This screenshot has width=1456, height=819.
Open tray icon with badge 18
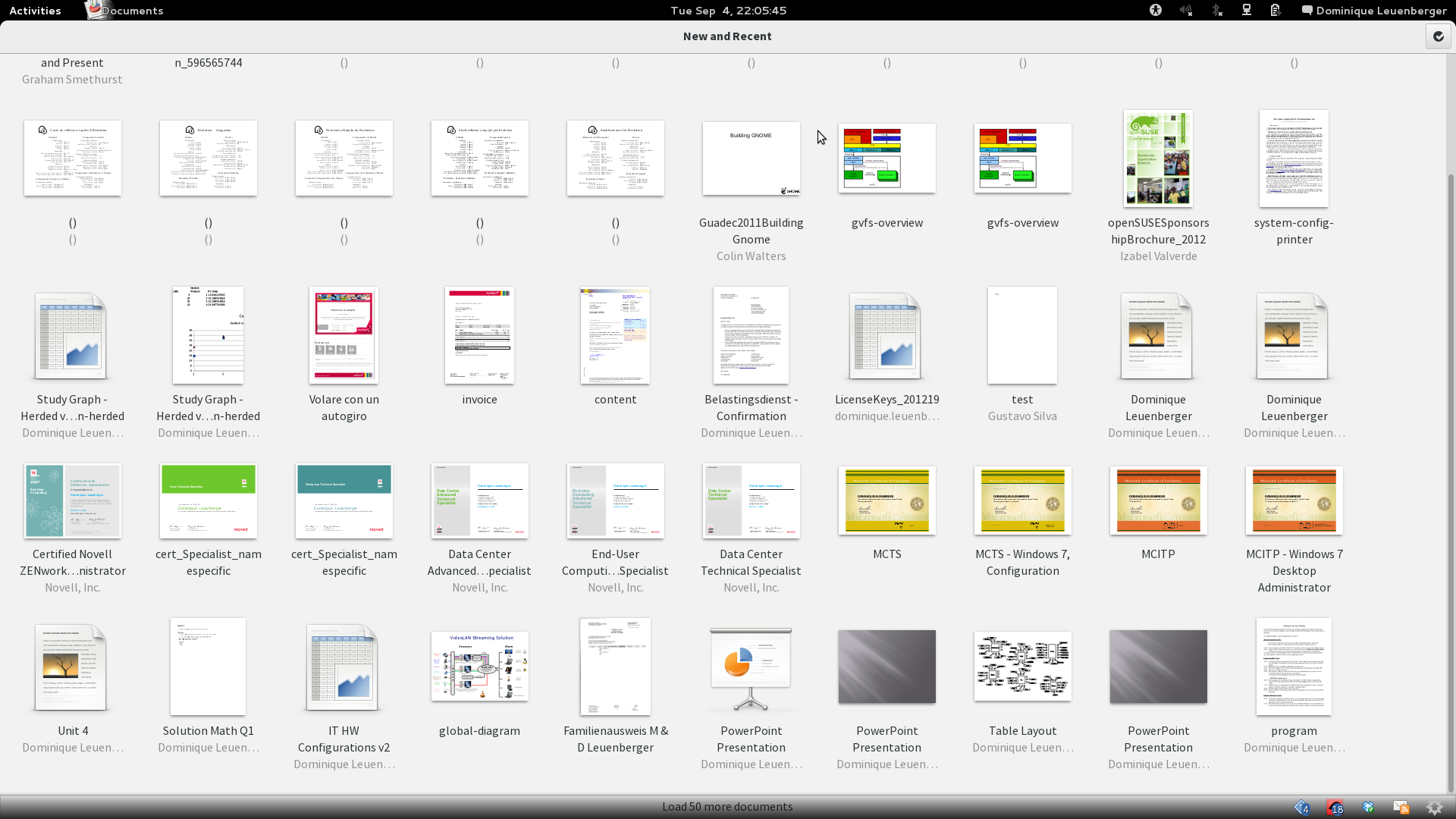tap(1335, 808)
